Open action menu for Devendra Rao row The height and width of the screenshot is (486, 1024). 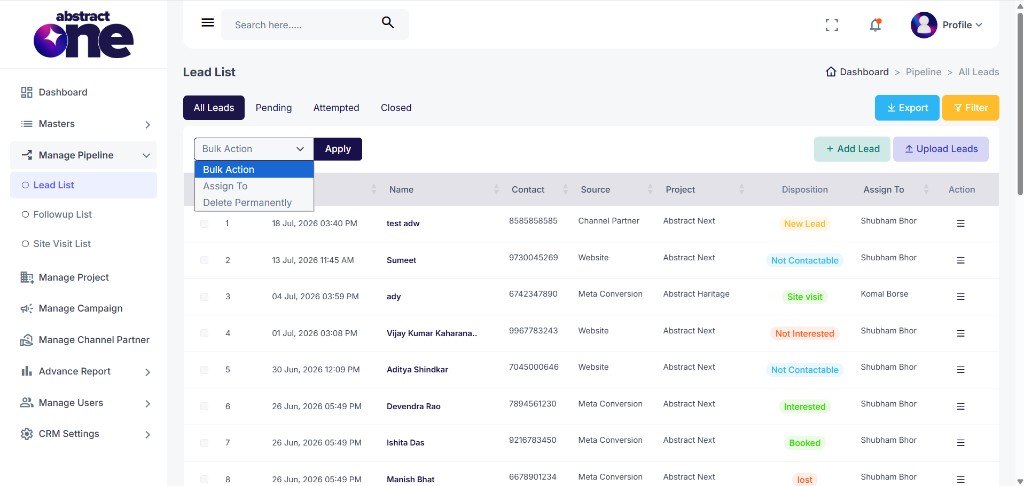click(961, 406)
